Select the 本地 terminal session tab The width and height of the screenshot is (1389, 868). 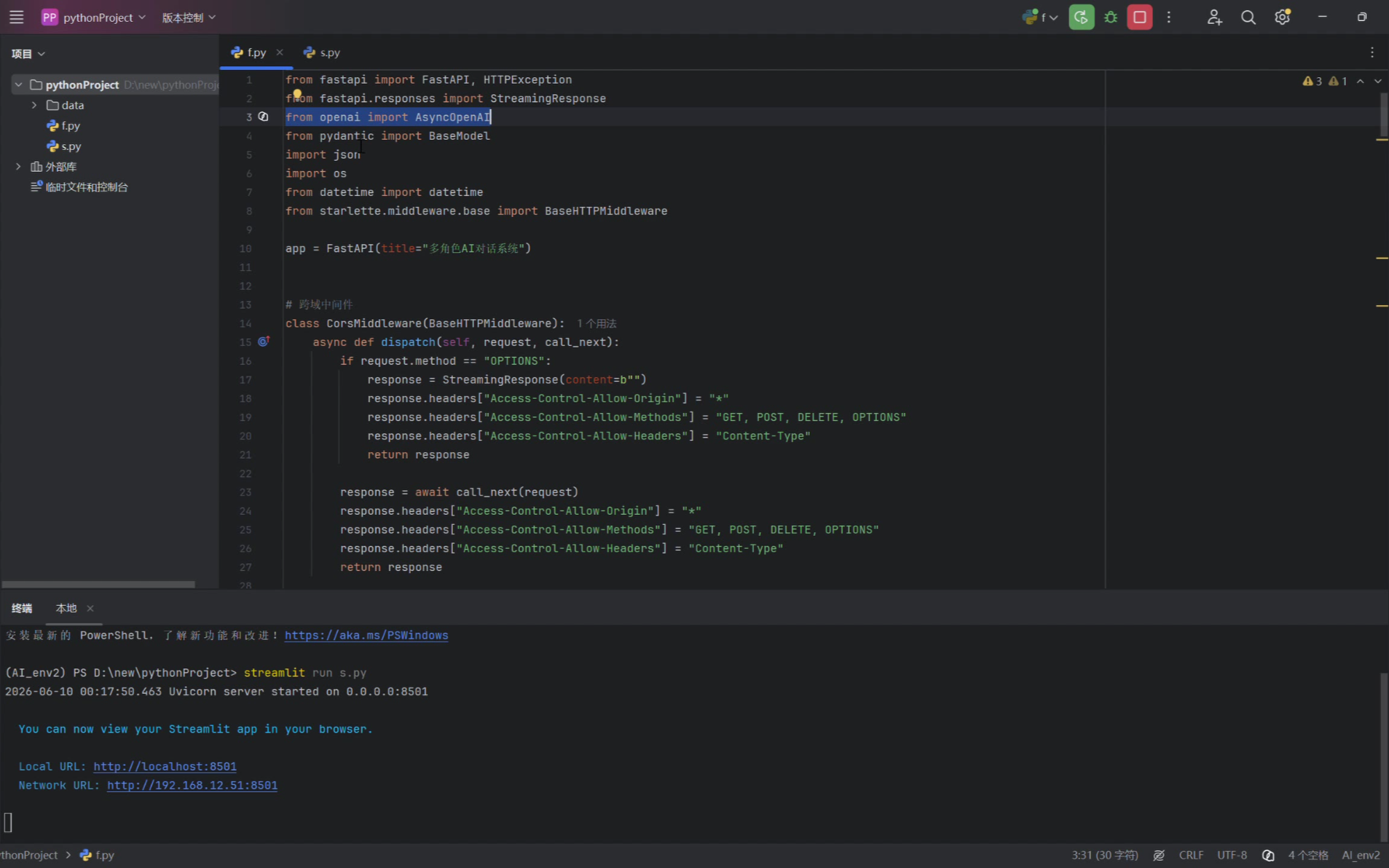66,608
